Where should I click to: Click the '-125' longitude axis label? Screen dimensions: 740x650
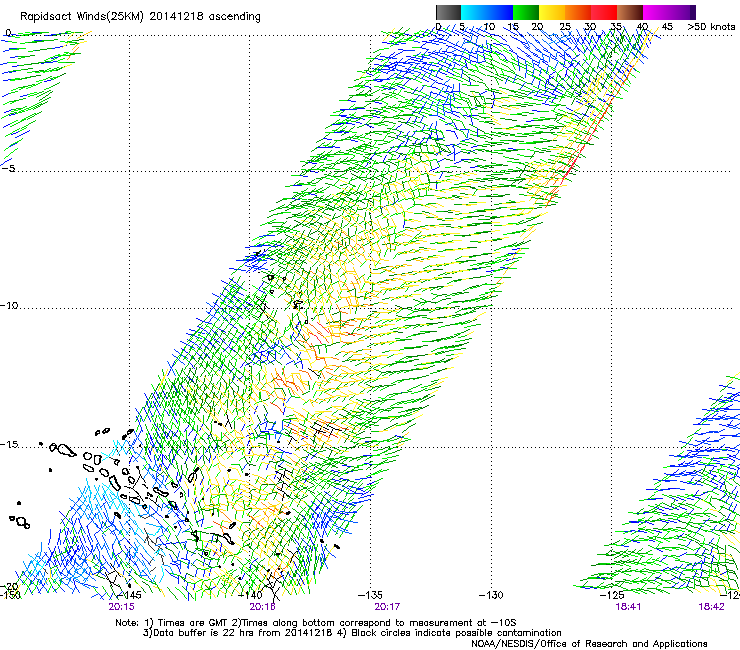point(612,595)
